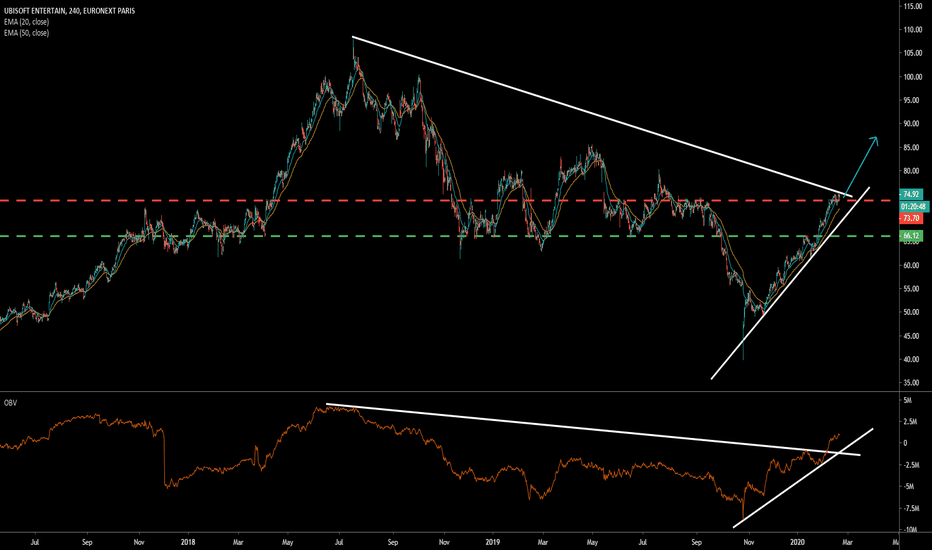Viewport: 932px width, 550px height.
Task: Click the 115.00 price axis label
Action: [912, 6]
